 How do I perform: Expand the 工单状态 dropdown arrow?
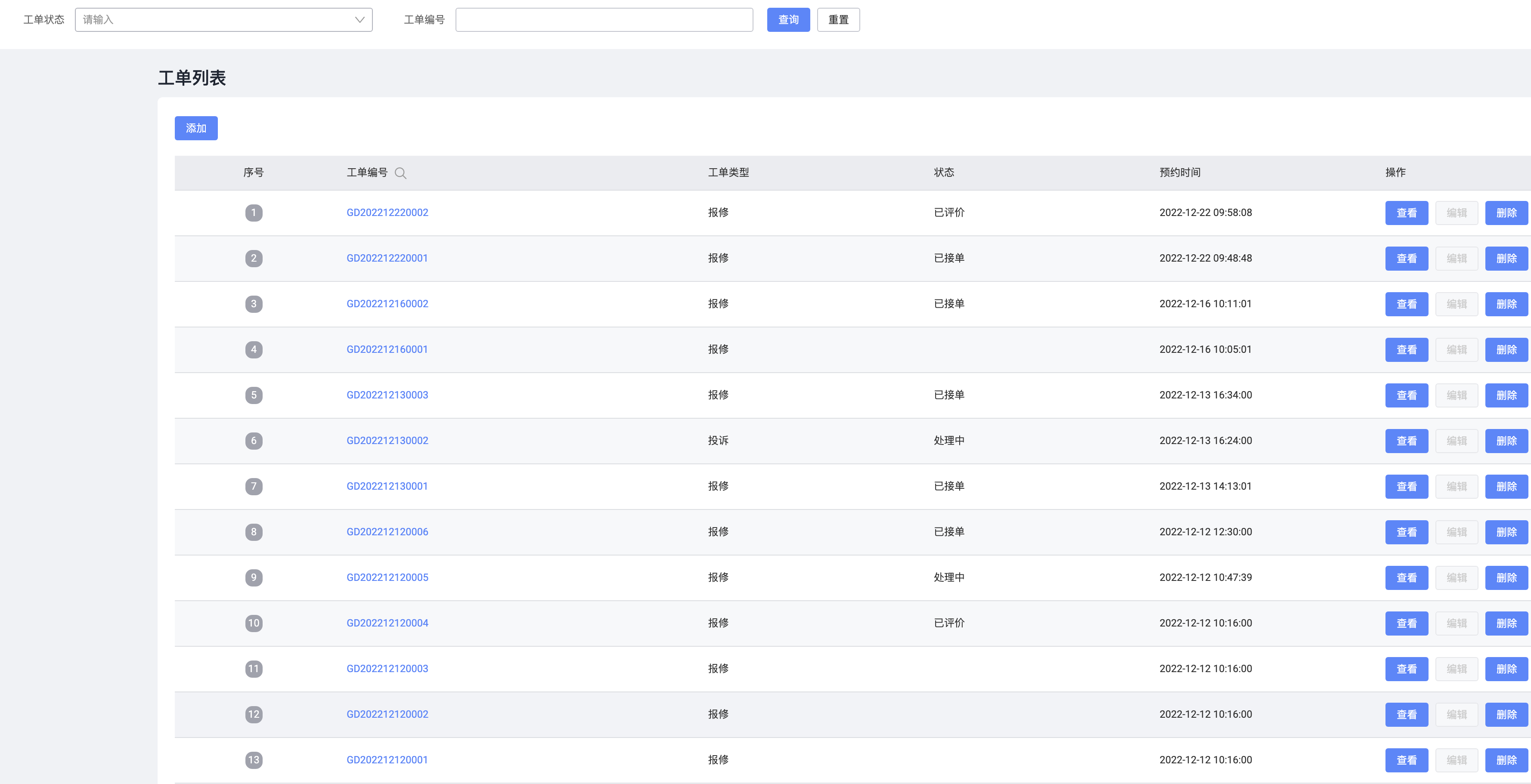tap(359, 20)
